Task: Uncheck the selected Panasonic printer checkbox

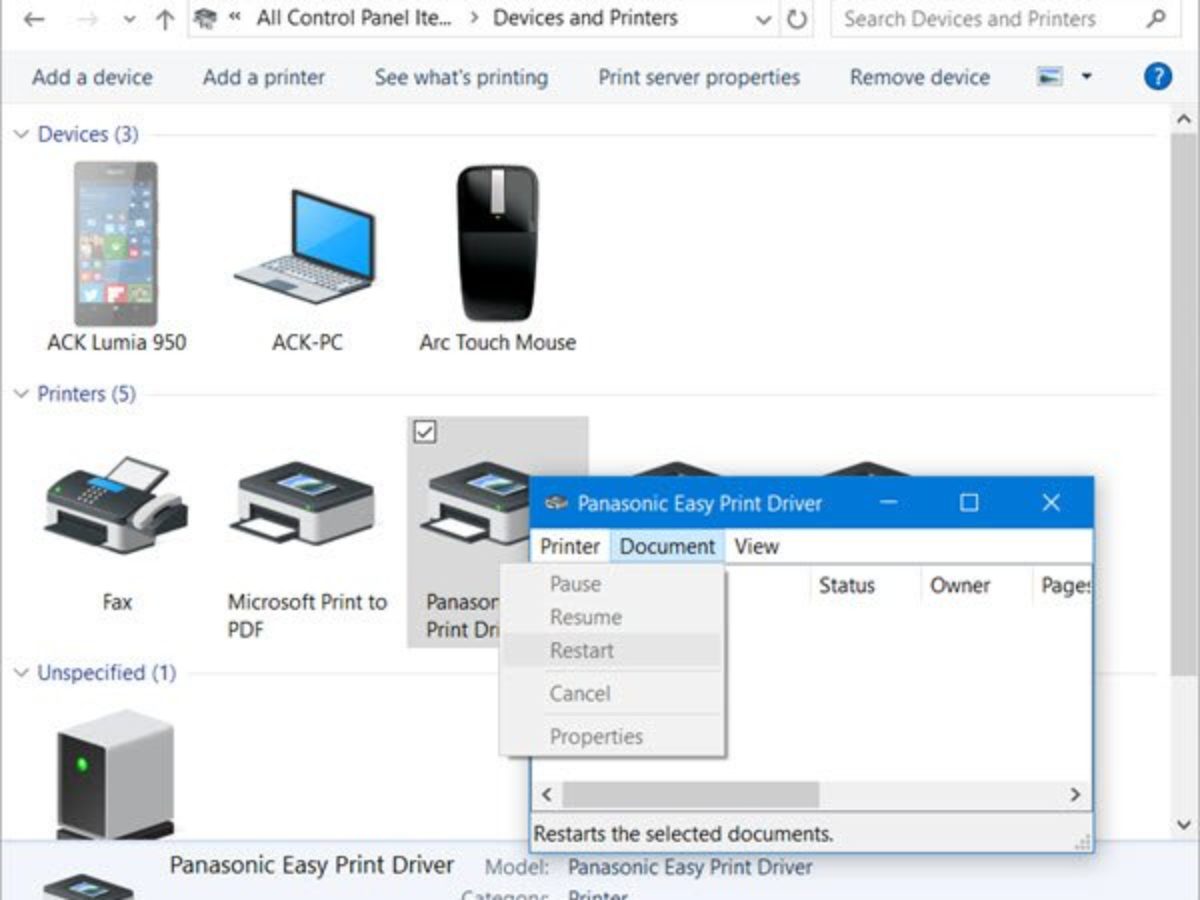Action: click(x=425, y=432)
